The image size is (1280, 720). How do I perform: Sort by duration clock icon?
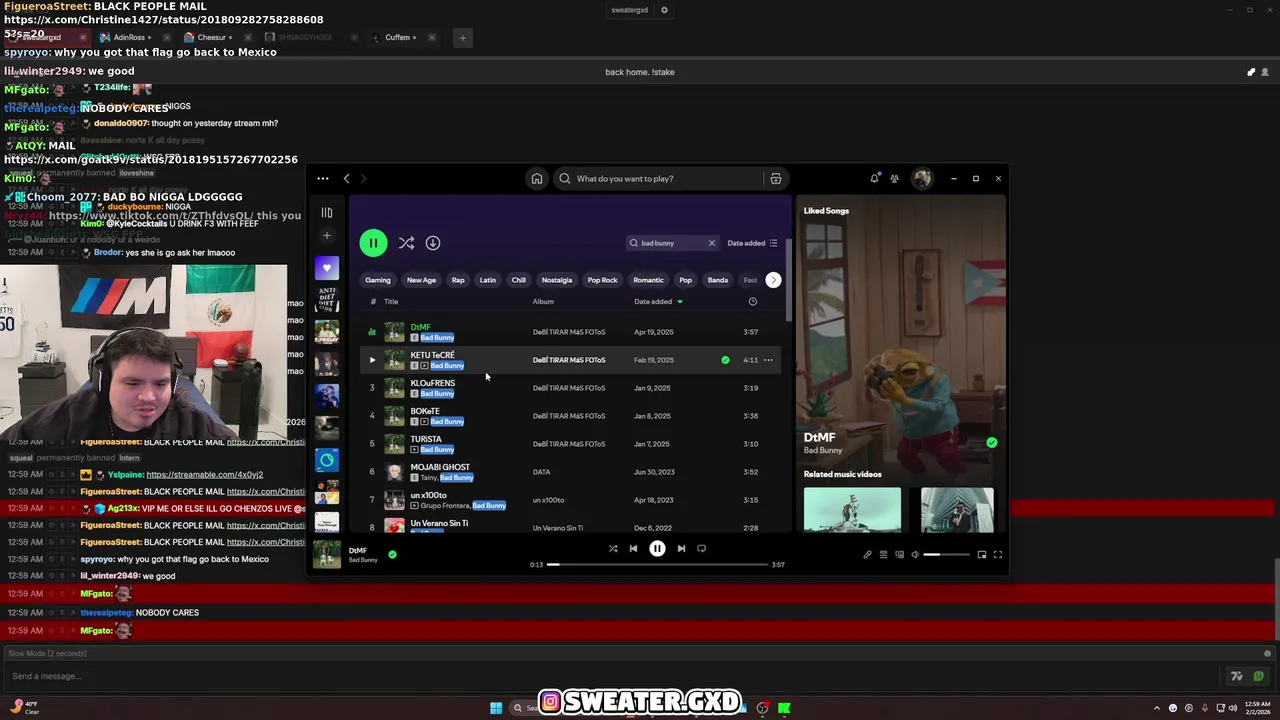coord(753,301)
